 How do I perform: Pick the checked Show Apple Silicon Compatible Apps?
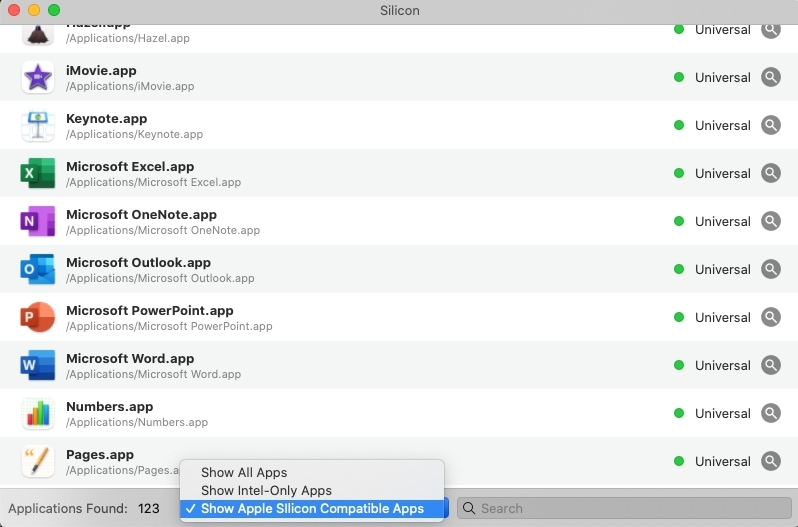[312, 508]
